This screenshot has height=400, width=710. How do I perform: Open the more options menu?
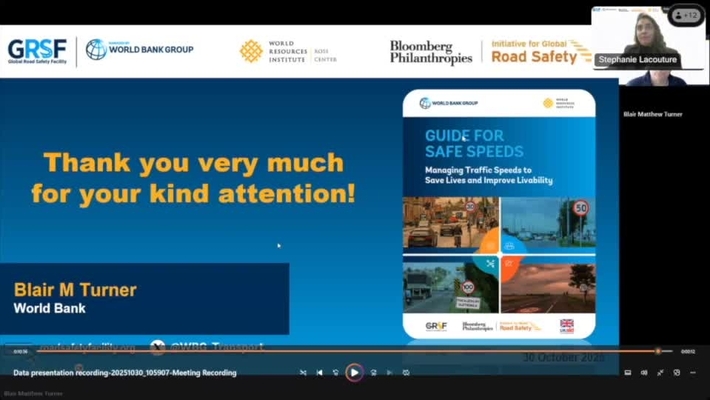(693, 372)
